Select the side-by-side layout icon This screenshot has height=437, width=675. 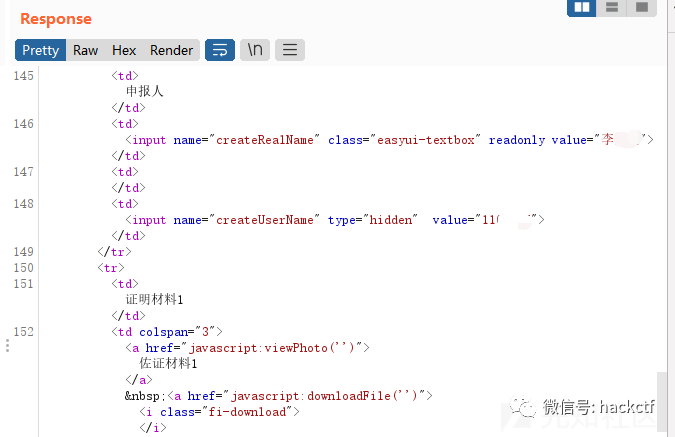point(582,8)
